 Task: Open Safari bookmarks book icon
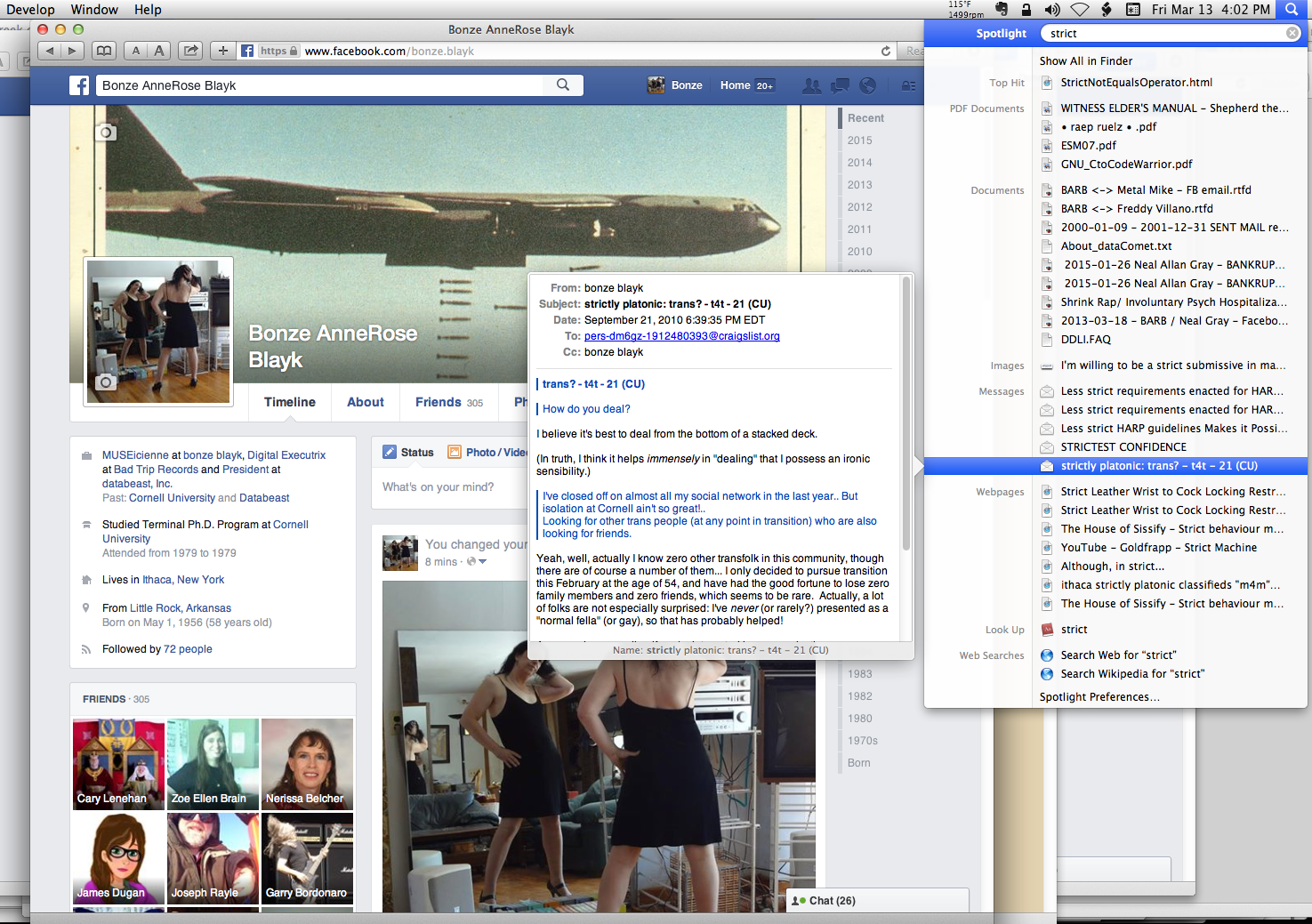click(104, 51)
